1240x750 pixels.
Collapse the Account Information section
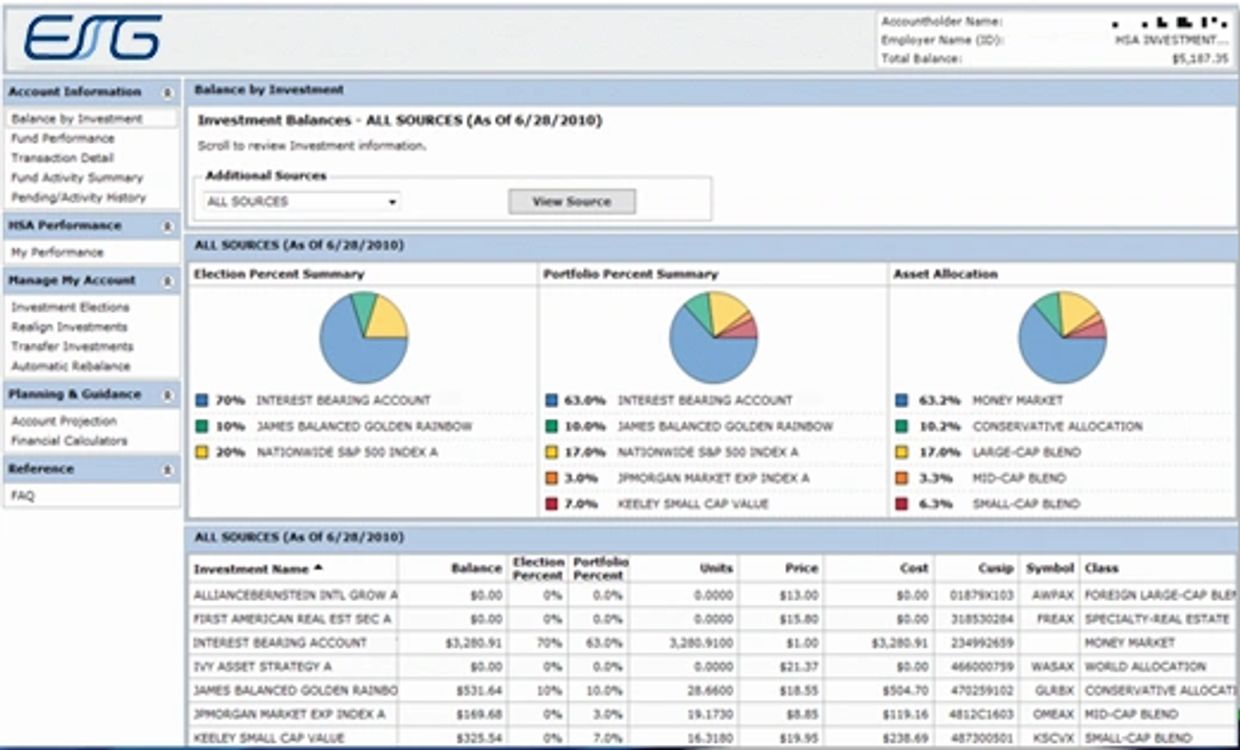(168, 92)
